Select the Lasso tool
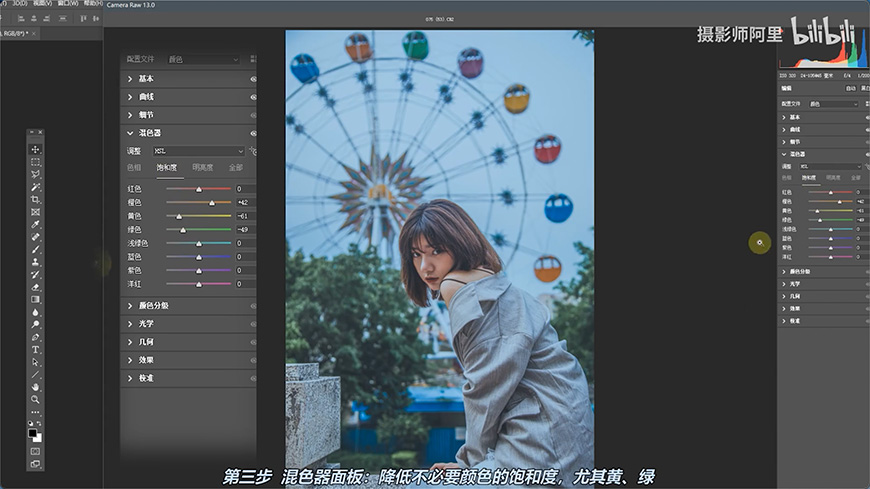870x489 pixels. click(x=36, y=174)
